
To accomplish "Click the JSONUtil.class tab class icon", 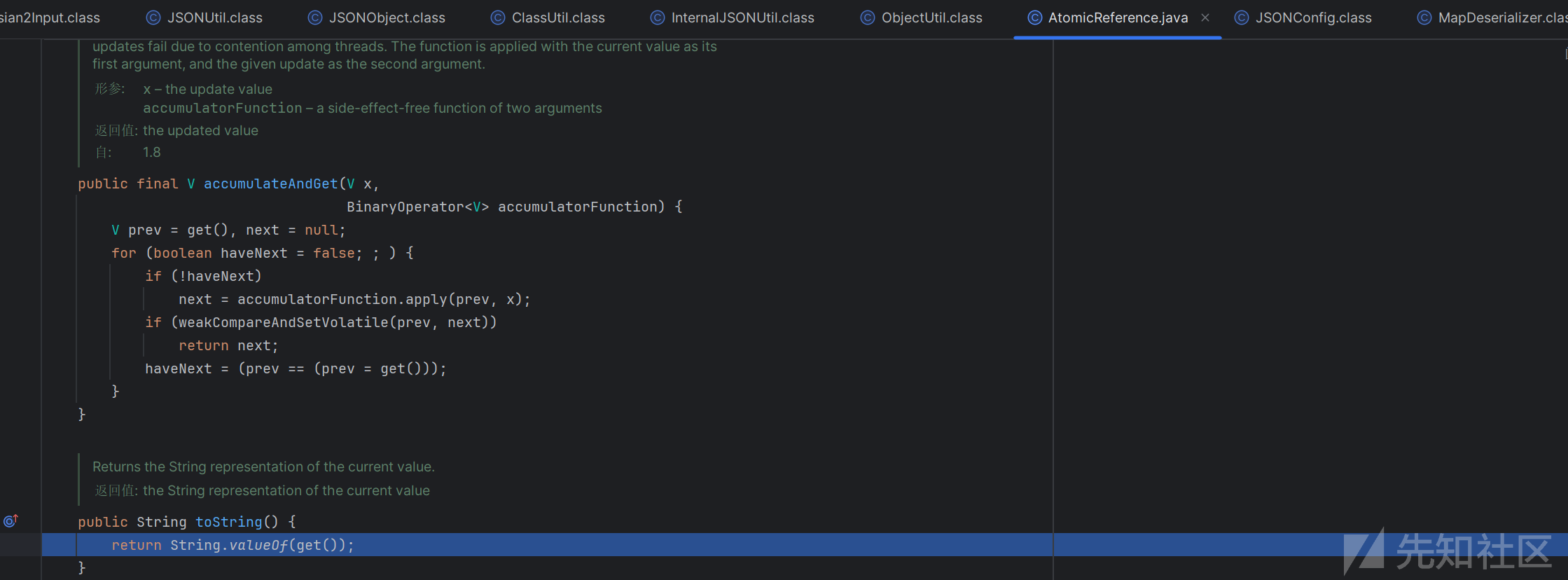I will coord(153,18).
